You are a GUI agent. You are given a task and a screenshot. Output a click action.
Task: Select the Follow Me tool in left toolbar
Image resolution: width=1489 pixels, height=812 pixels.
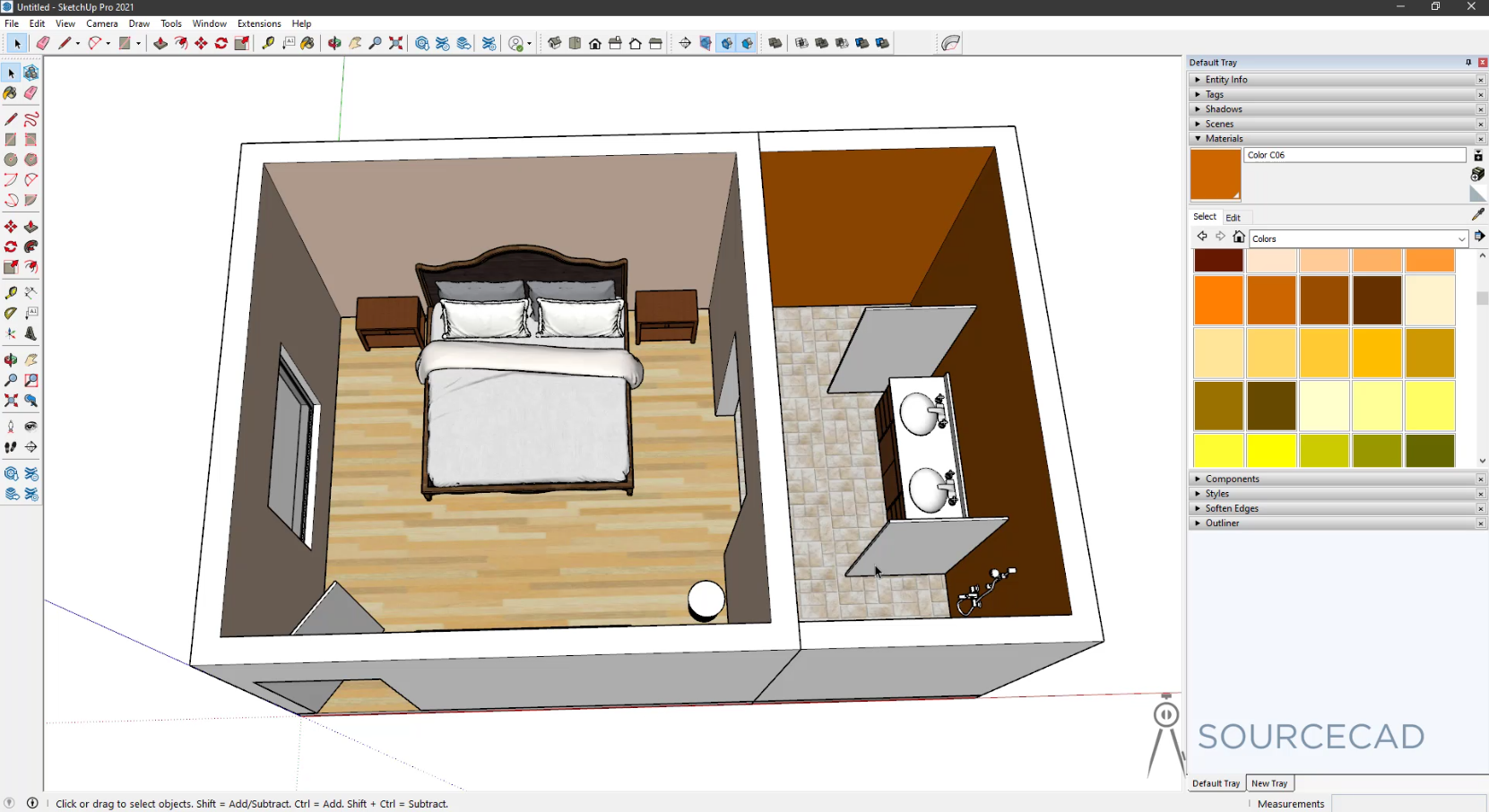(30, 246)
